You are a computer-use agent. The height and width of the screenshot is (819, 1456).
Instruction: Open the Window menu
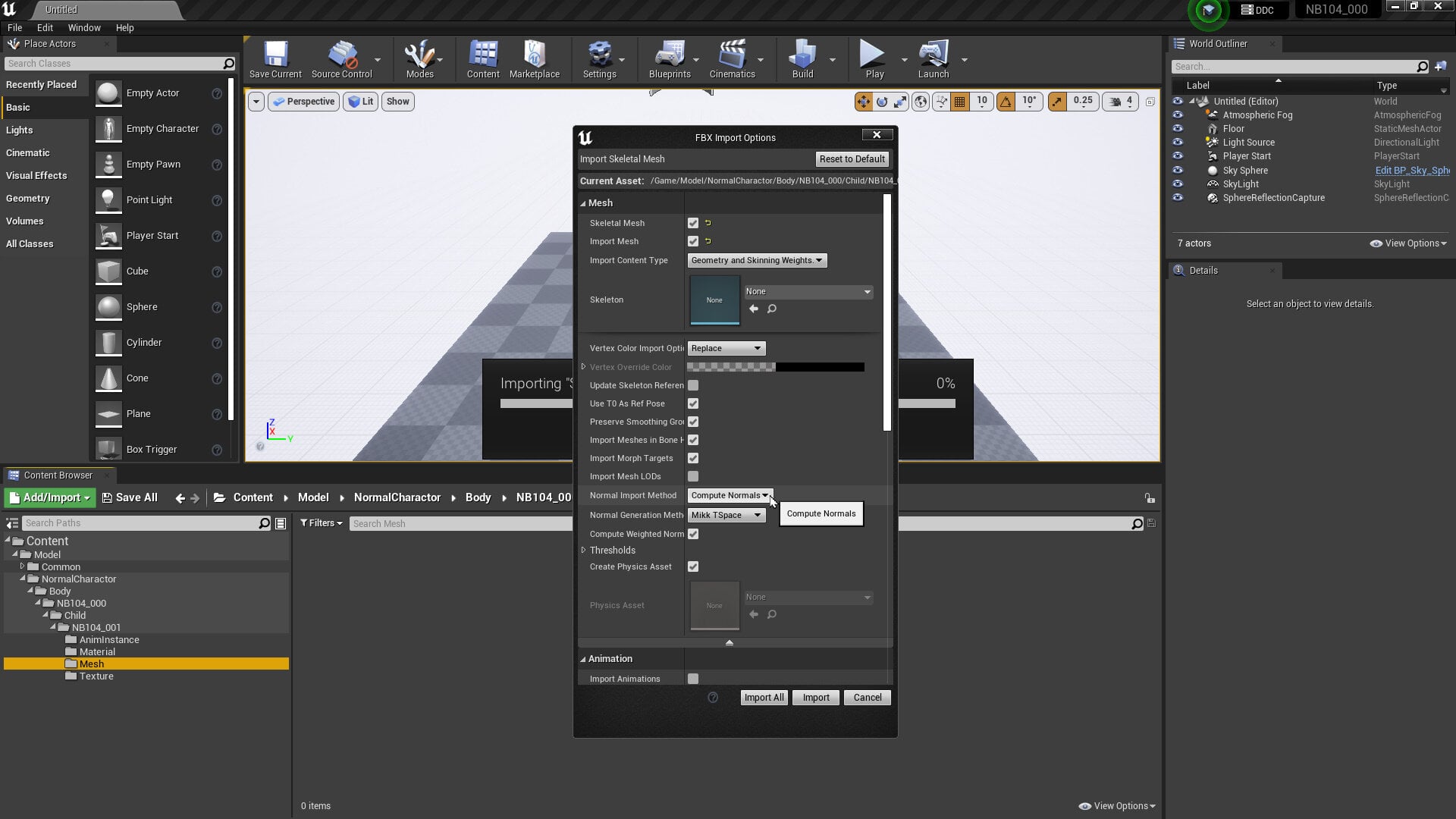pyautogui.click(x=84, y=27)
